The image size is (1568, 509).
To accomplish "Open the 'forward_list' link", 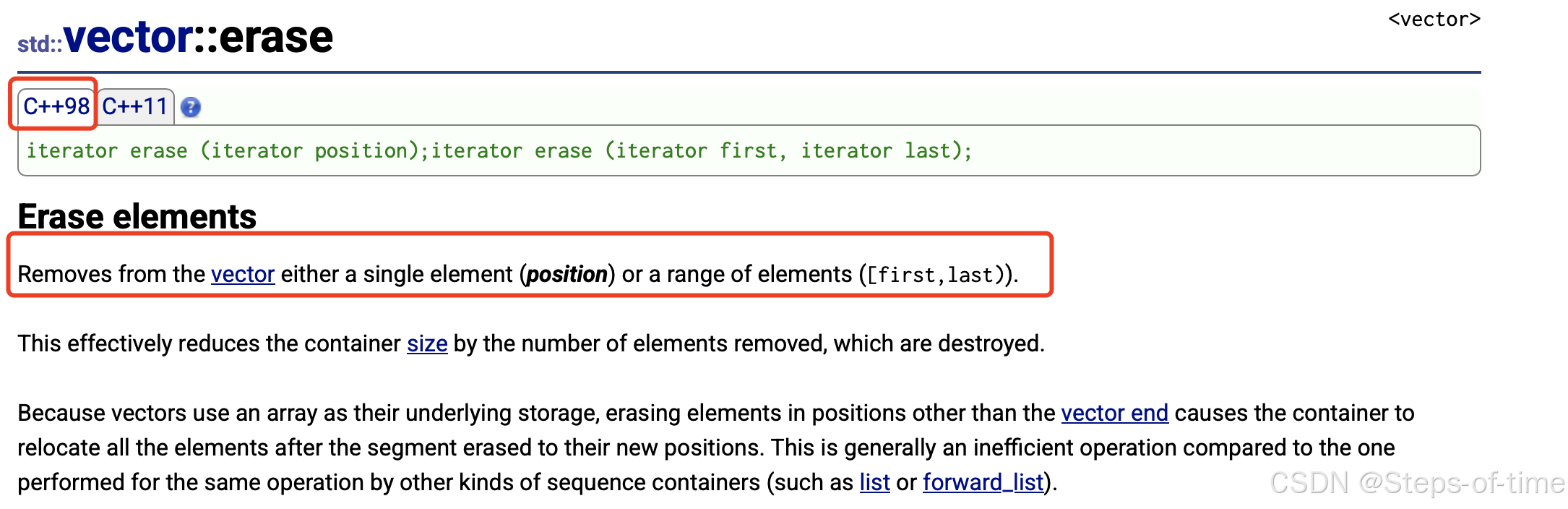I will [x=983, y=482].
